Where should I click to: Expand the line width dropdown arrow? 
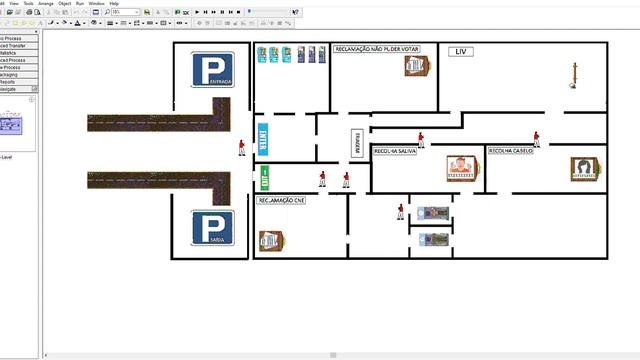click(x=116, y=23)
